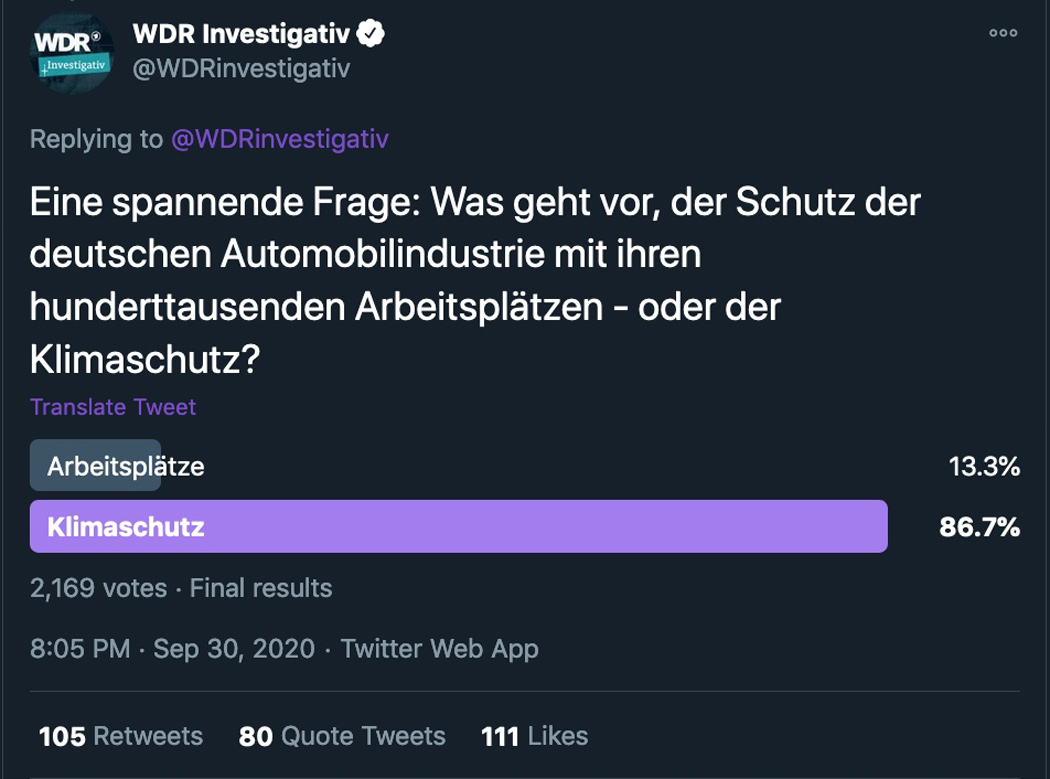Click the tweet text about Klimaschutz
This screenshot has width=1050, height=779.
[475, 281]
